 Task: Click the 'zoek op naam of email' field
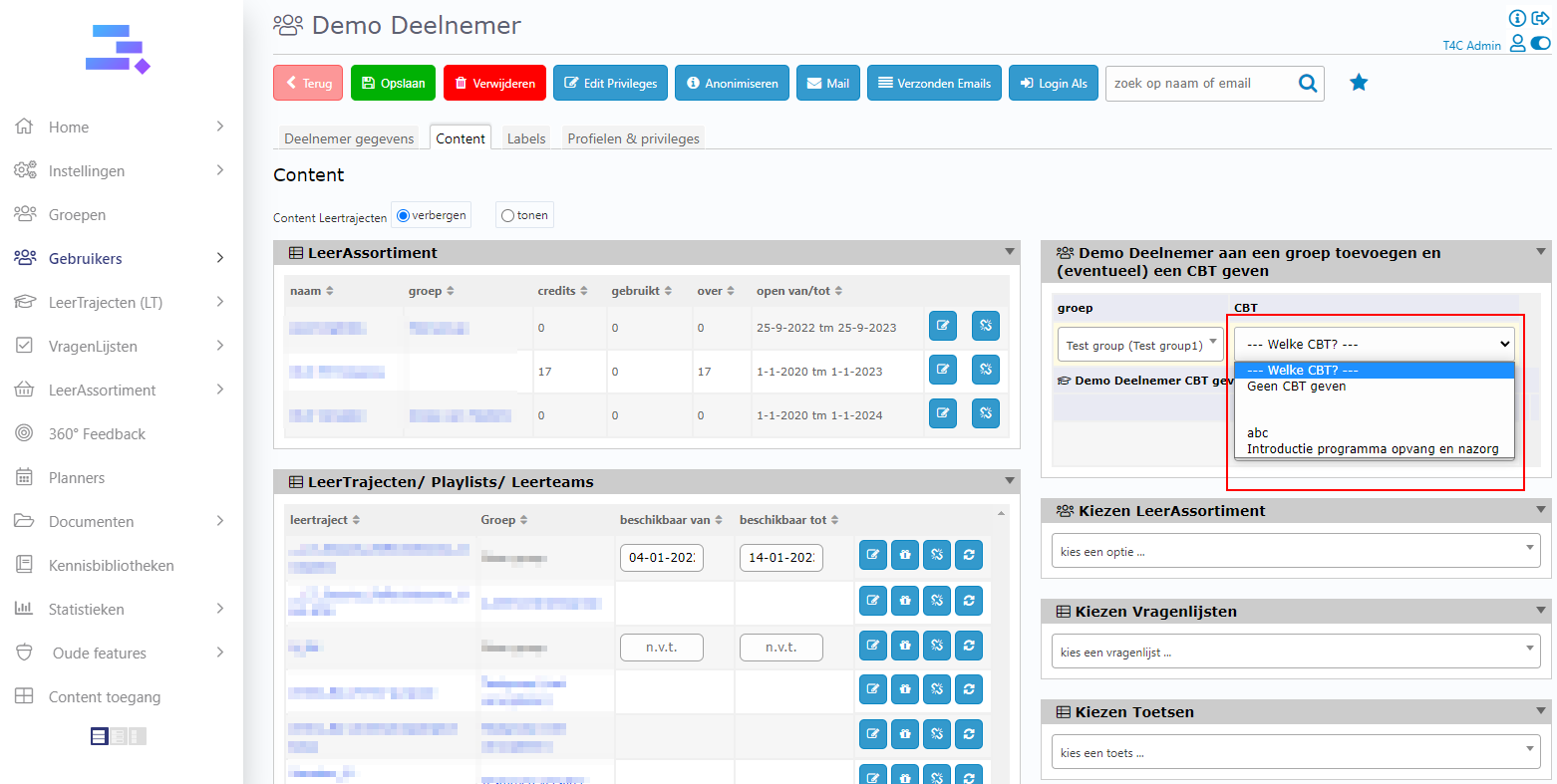tap(1199, 84)
